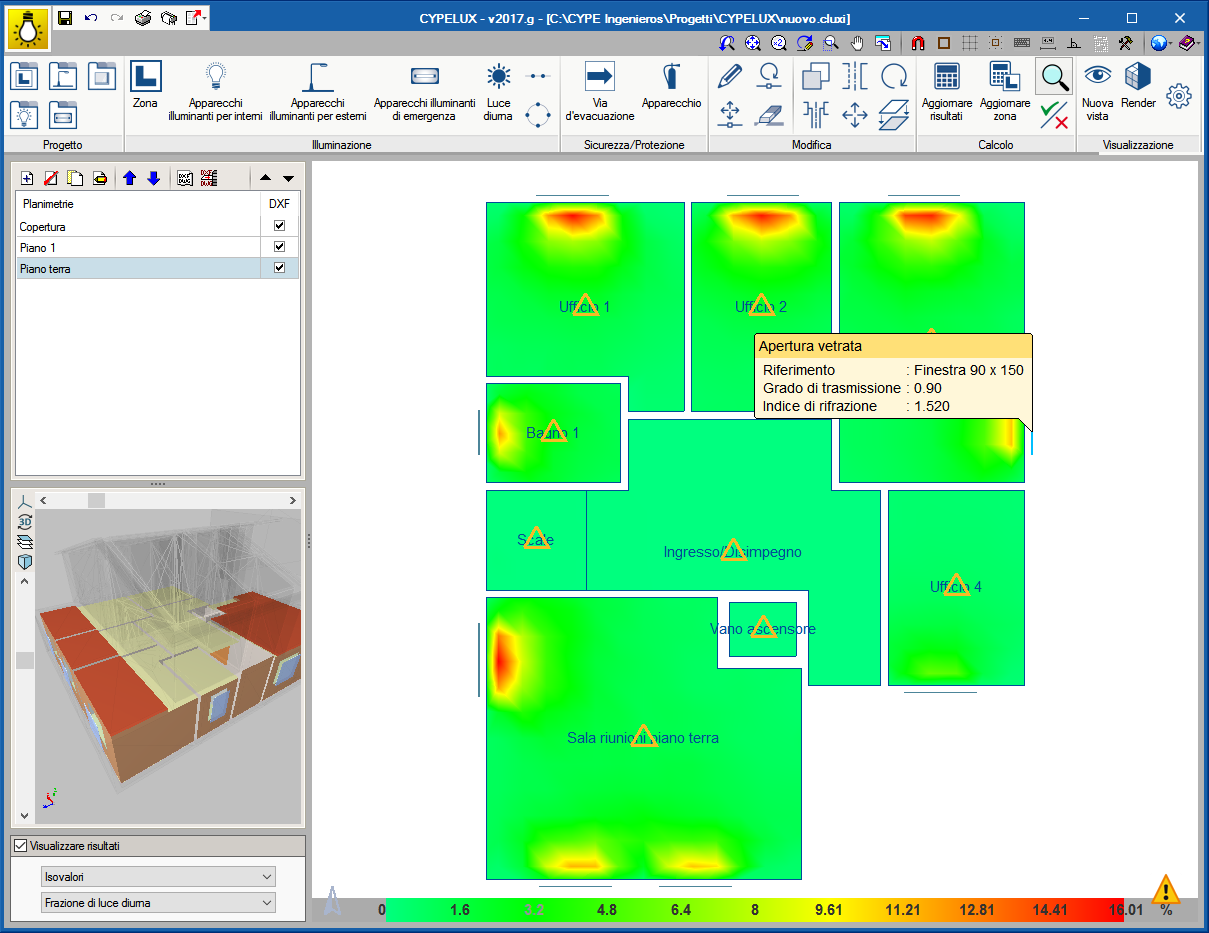Choose the Luce diurna tool
This screenshot has width=1209, height=933.
[x=498, y=92]
